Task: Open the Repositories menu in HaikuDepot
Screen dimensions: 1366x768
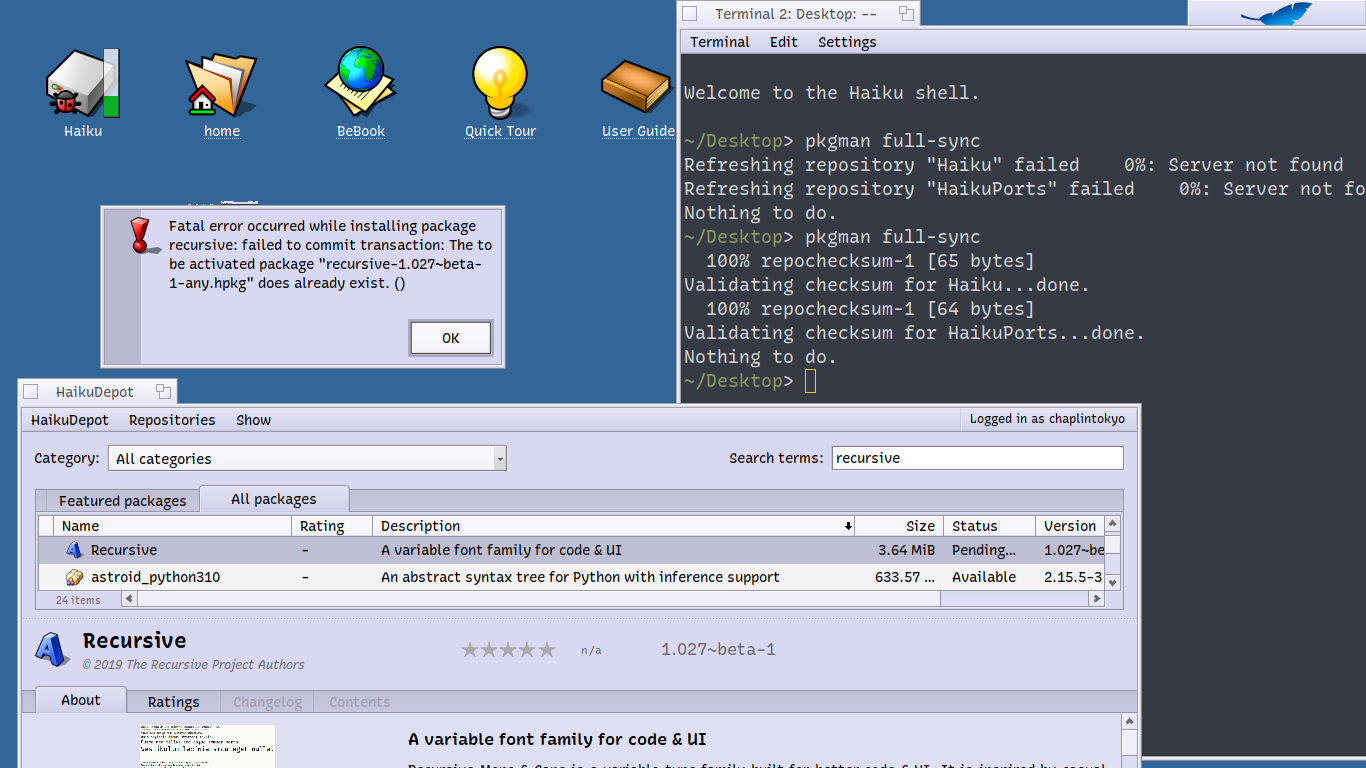Action: [x=172, y=420]
